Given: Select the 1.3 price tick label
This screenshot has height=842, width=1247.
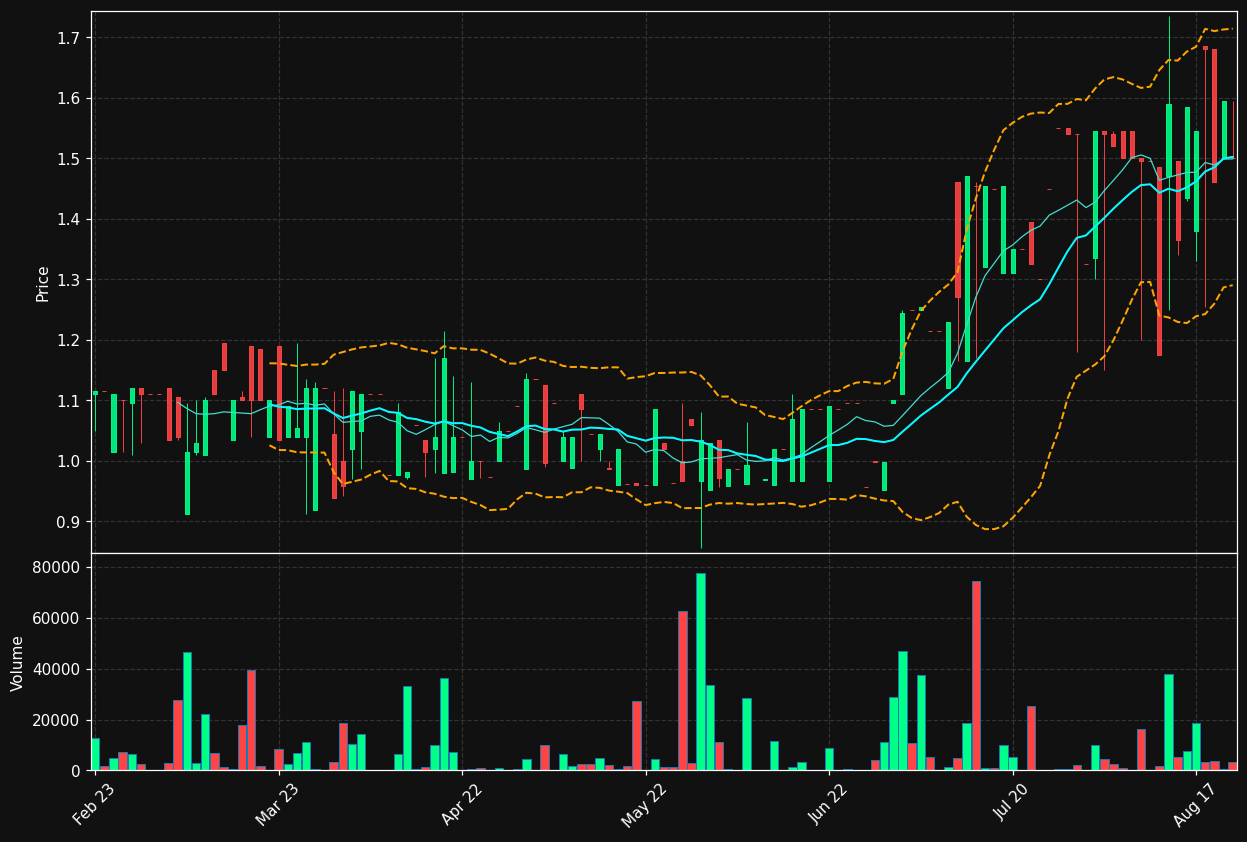Looking at the screenshot, I should point(70,280).
